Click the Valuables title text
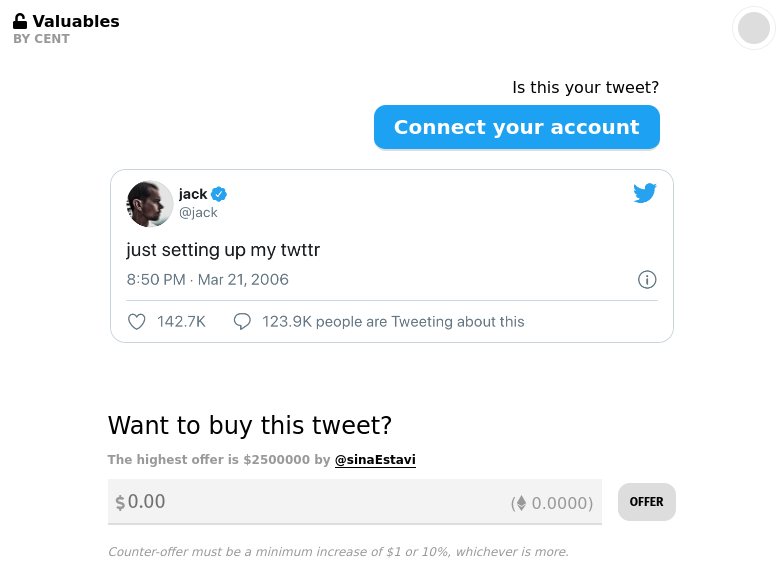 76,21
